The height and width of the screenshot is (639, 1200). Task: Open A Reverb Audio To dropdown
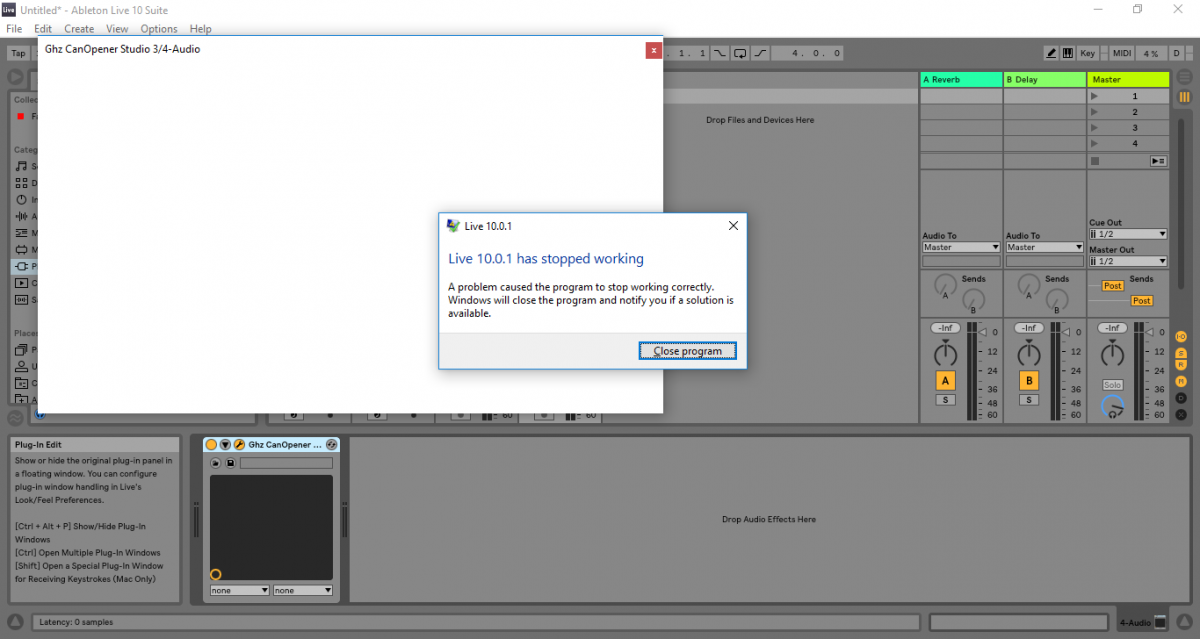pos(961,247)
